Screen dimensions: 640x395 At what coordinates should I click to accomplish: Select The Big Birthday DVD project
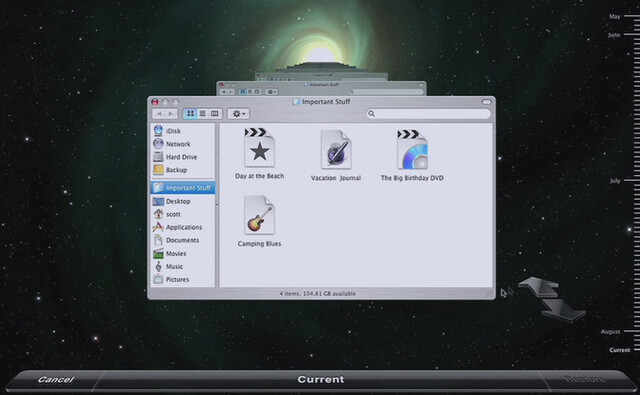[412, 155]
